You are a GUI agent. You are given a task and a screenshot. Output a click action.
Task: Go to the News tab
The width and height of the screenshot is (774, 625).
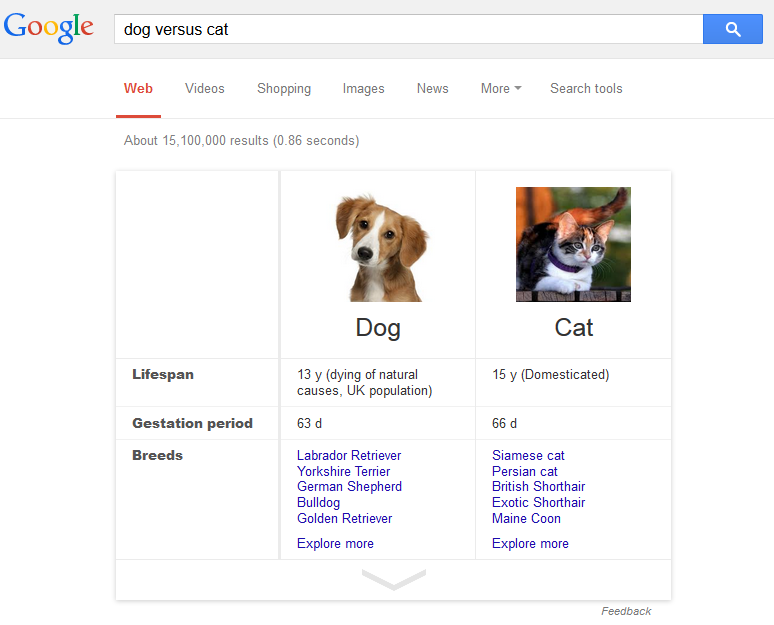click(432, 88)
